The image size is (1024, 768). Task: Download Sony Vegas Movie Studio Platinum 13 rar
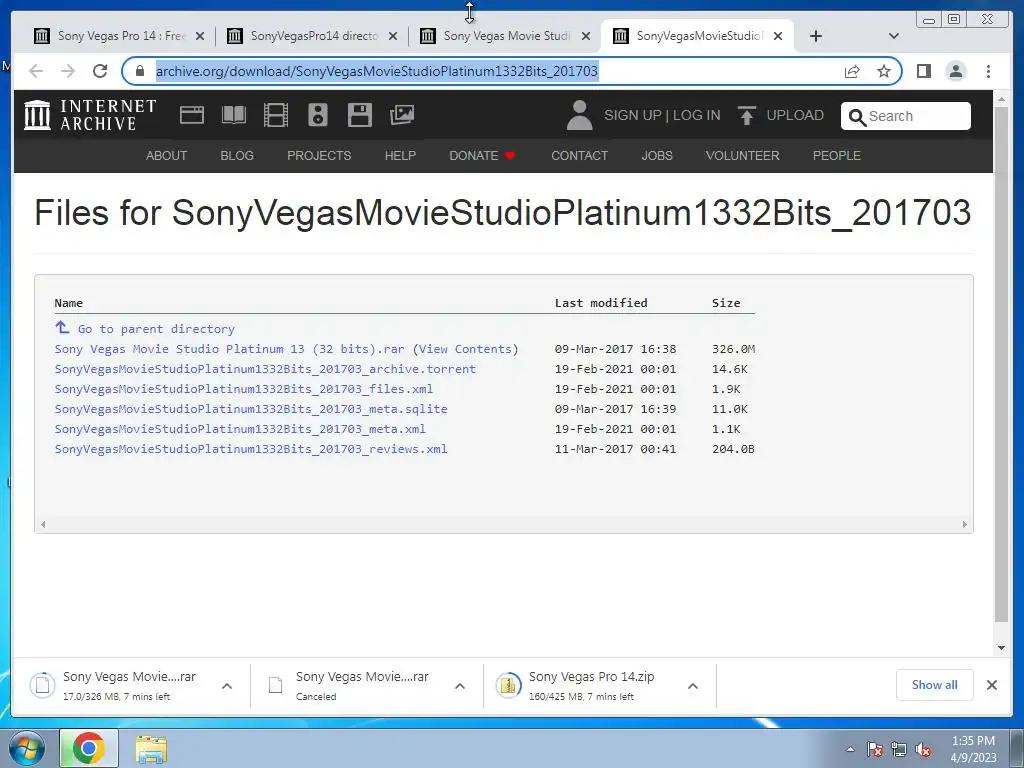(x=229, y=349)
